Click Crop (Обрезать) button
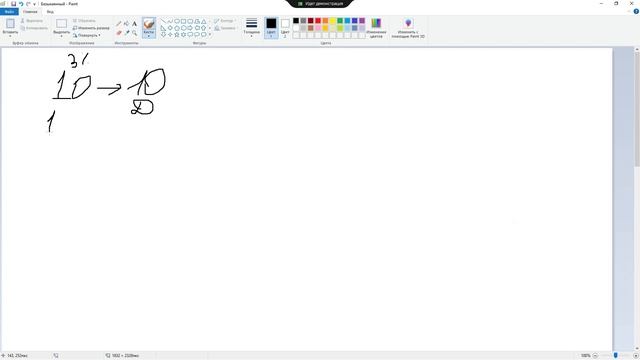 coord(84,20)
